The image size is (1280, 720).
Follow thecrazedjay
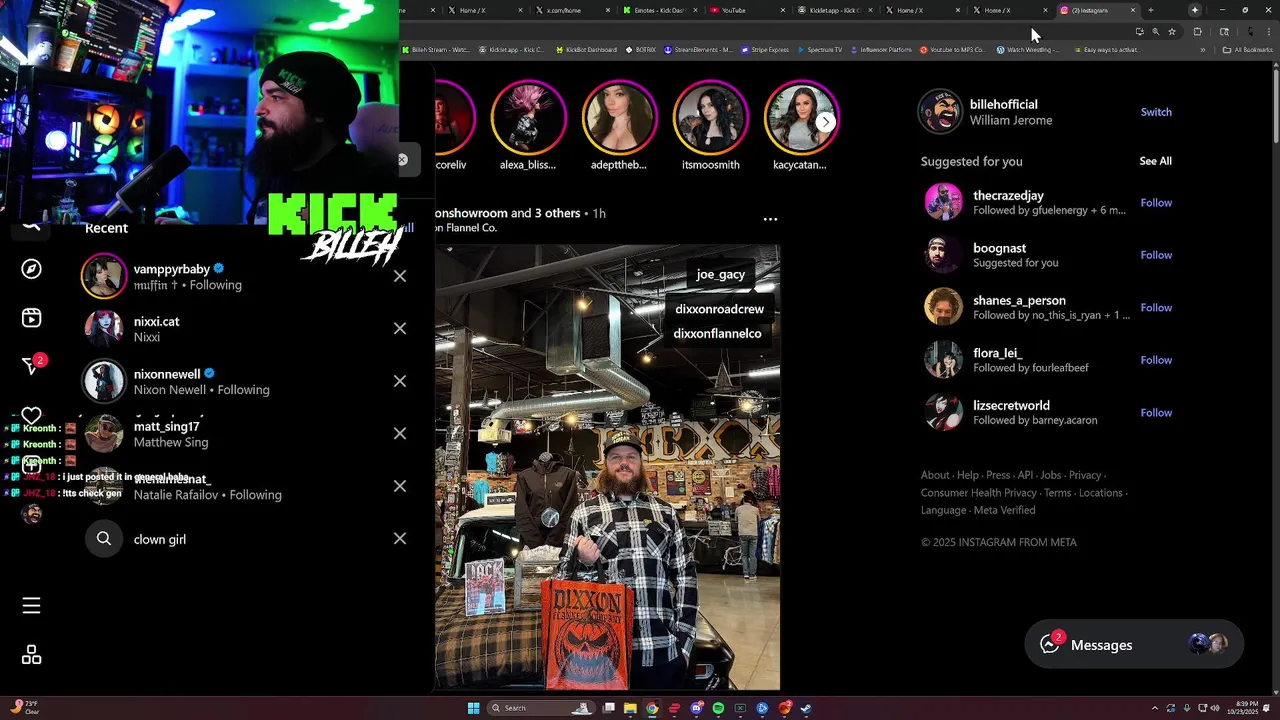(x=1156, y=203)
